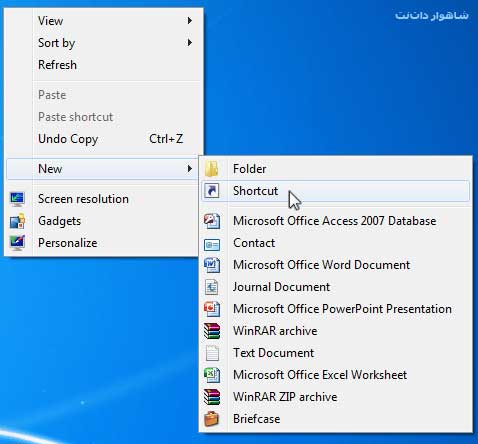Create a new Journal Document
The height and width of the screenshot is (444, 478).
[x=335, y=287]
